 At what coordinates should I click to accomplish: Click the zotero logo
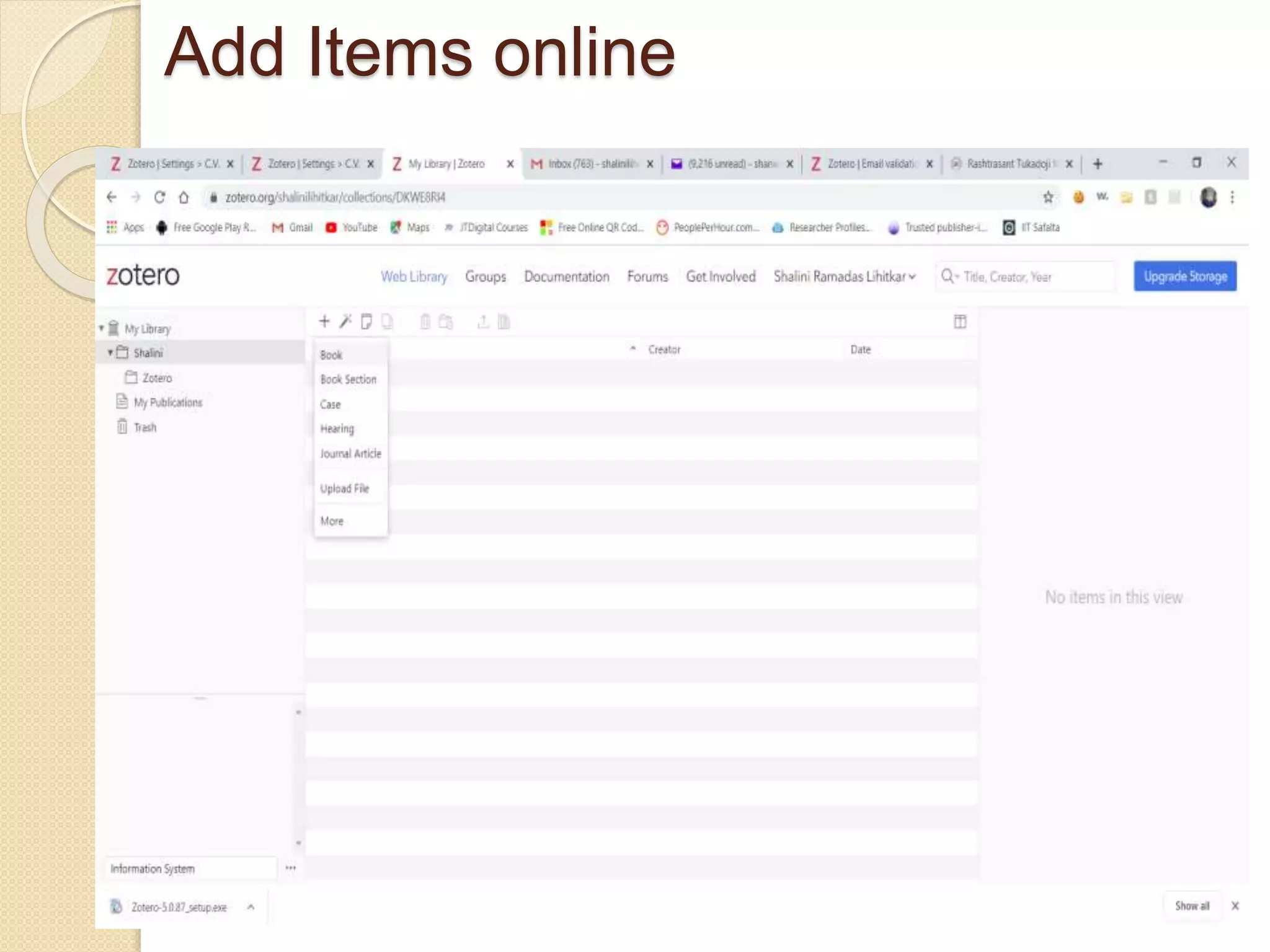143,275
